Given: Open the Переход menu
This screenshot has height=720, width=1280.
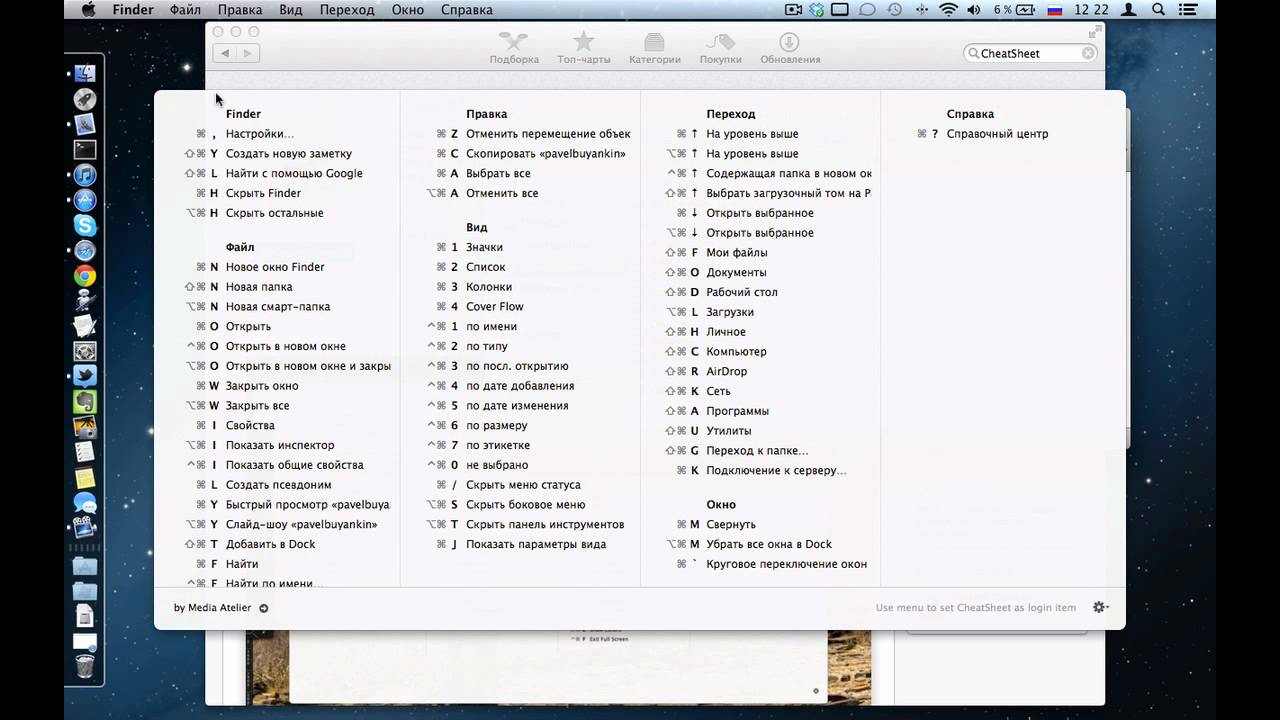Looking at the screenshot, I should click(347, 10).
